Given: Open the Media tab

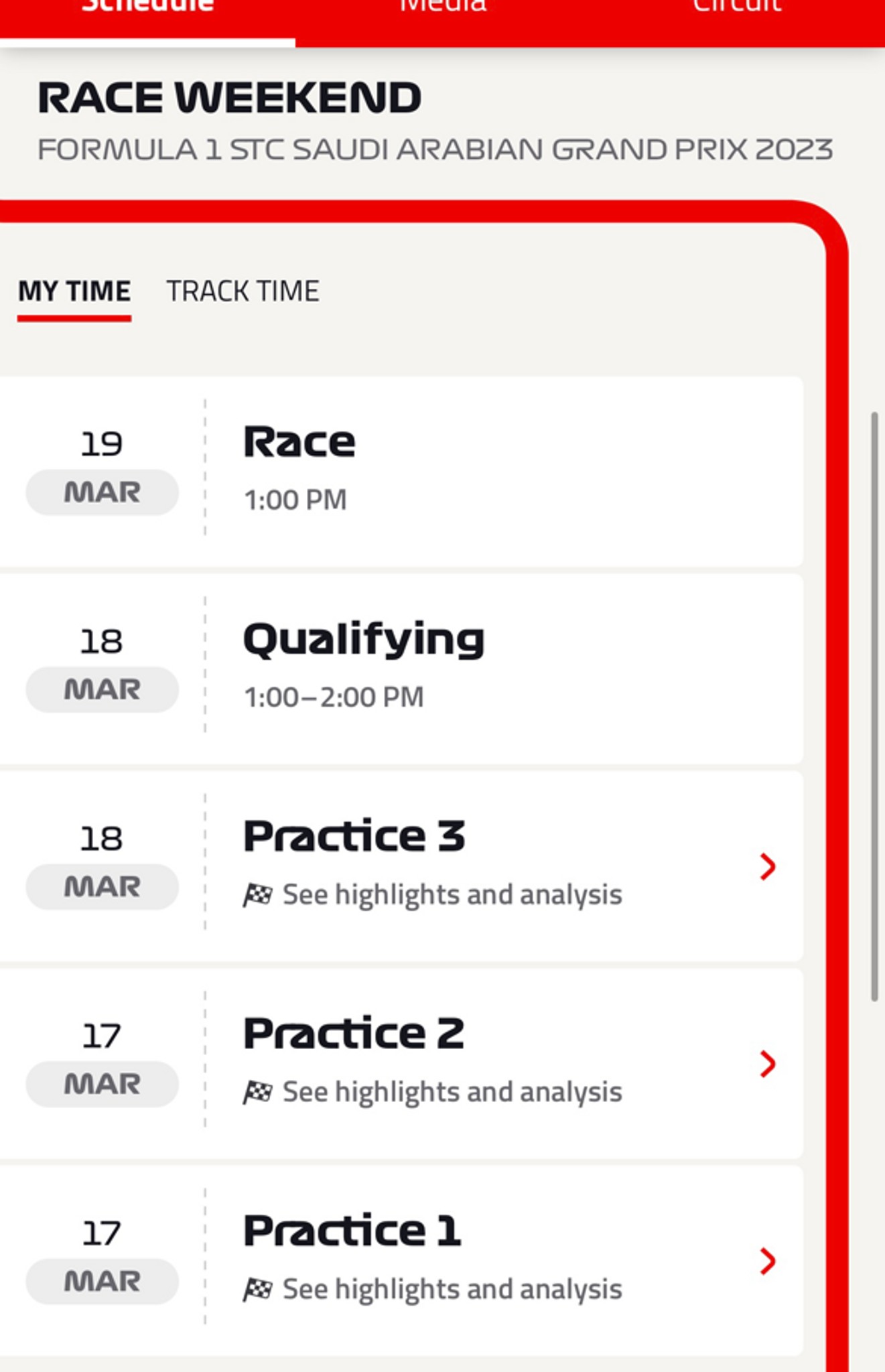Looking at the screenshot, I should point(443,8).
